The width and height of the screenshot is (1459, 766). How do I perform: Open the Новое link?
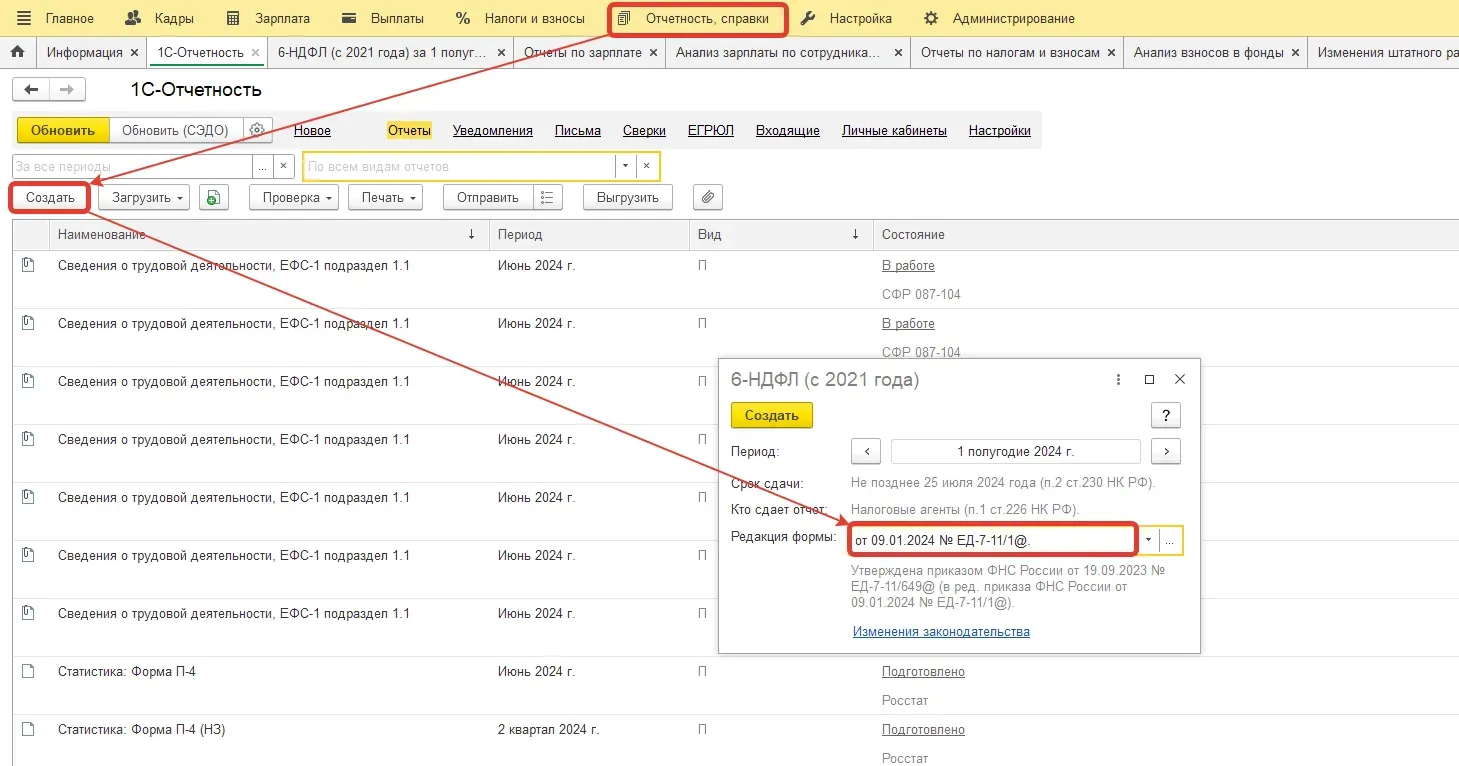[312, 131]
